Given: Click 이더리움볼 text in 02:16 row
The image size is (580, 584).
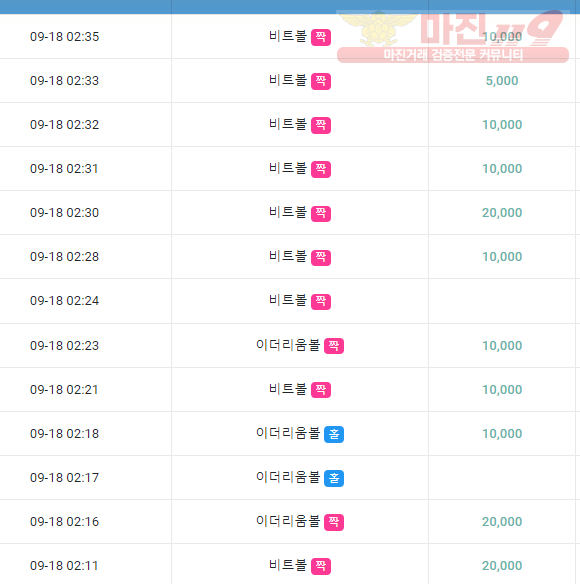Looking at the screenshot, I should tap(288, 521).
